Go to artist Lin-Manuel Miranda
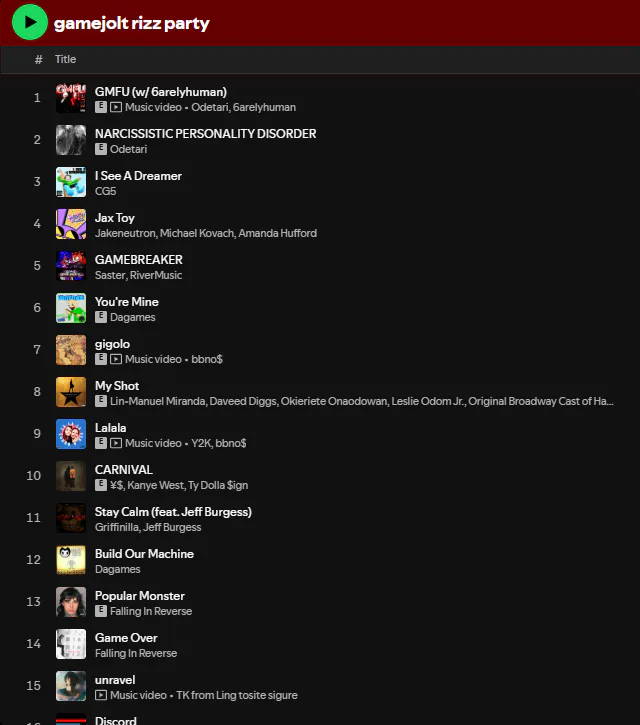640x725 pixels. click(158, 401)
